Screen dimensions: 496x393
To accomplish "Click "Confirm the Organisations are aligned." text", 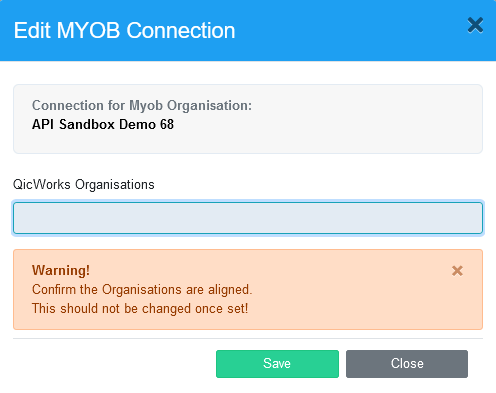I will (142, 289).
